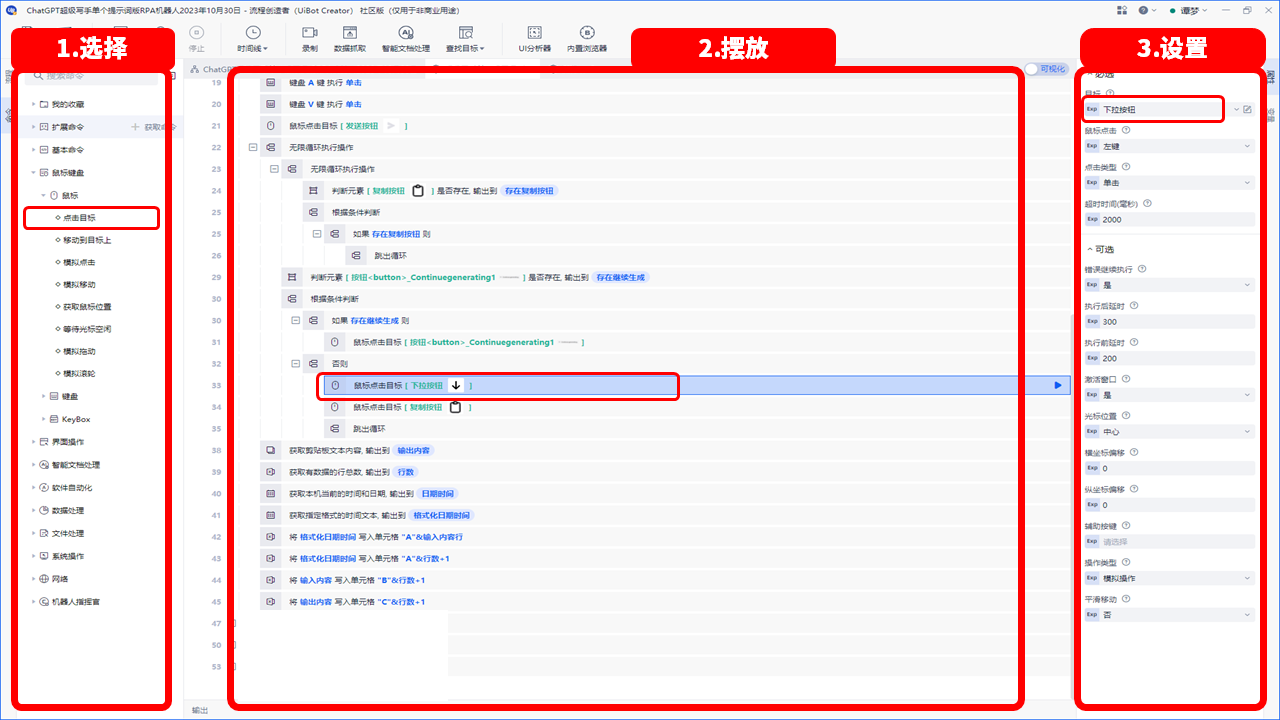This screenshot has width=1280, height=720.
Task: Click the element-check icon on line 24
Action: (x=312, y=191)
